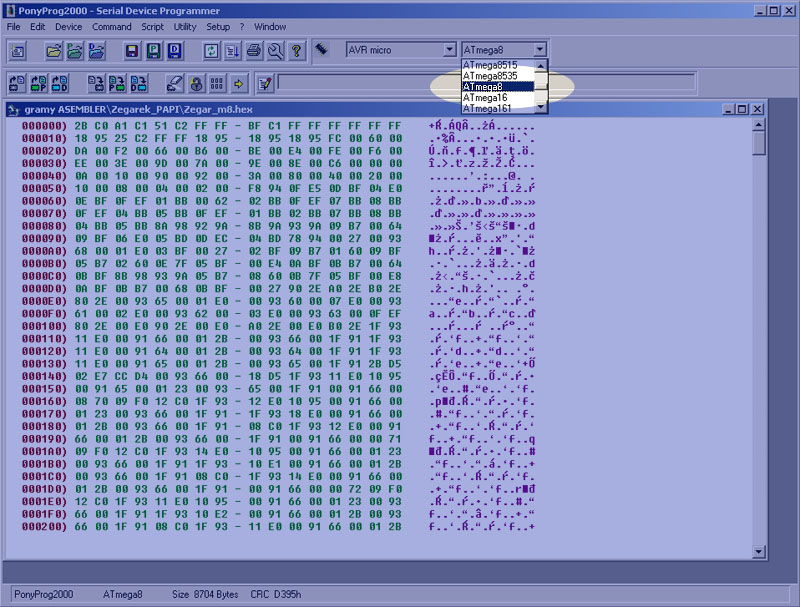This screenshot has height=607, width=800.
Task: Reload files with green arrows icon
Action: [211, 51]
